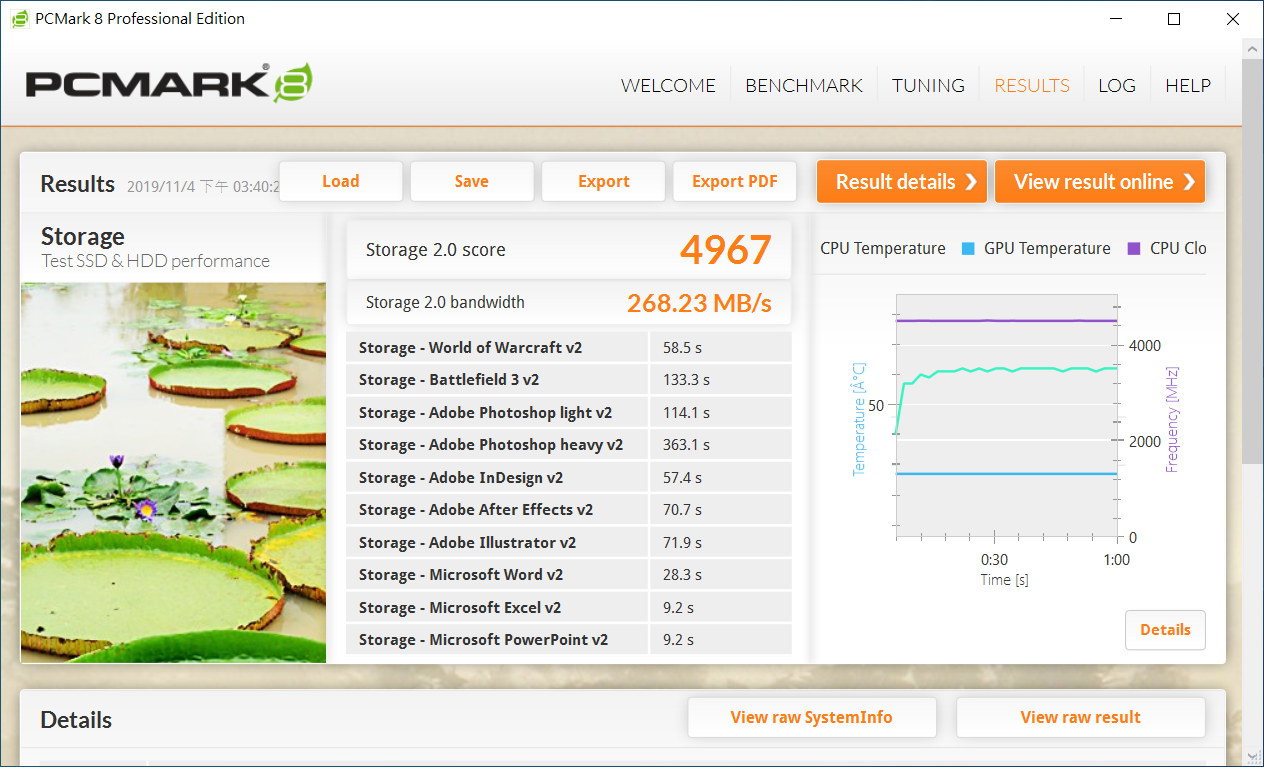The height and width of the screenshot is (767, 1264).
Task: Open the HELP tab
Action: (1188, 86)
